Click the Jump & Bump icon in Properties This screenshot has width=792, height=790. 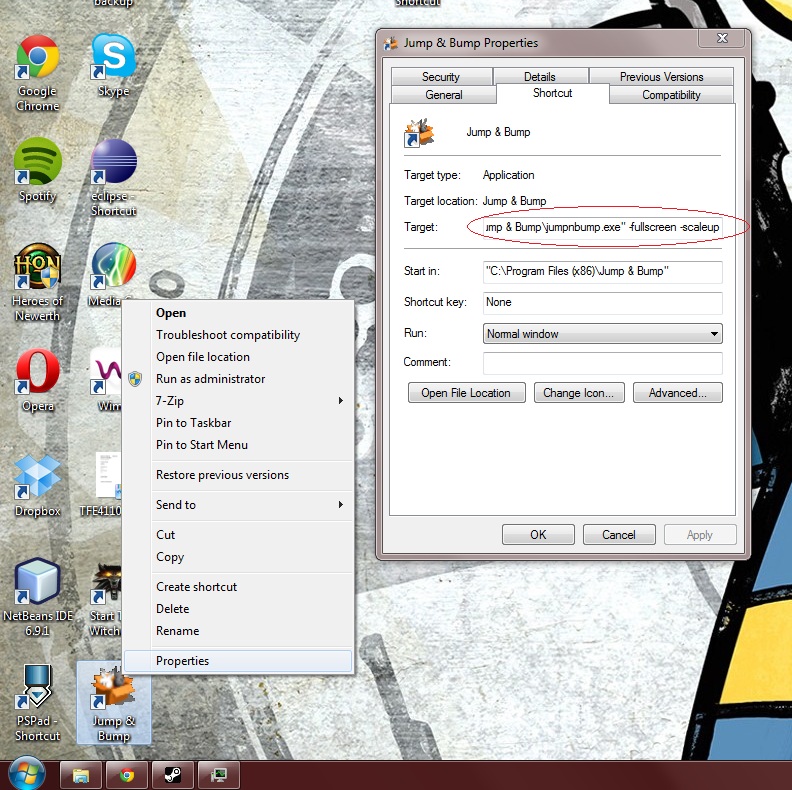419,132
